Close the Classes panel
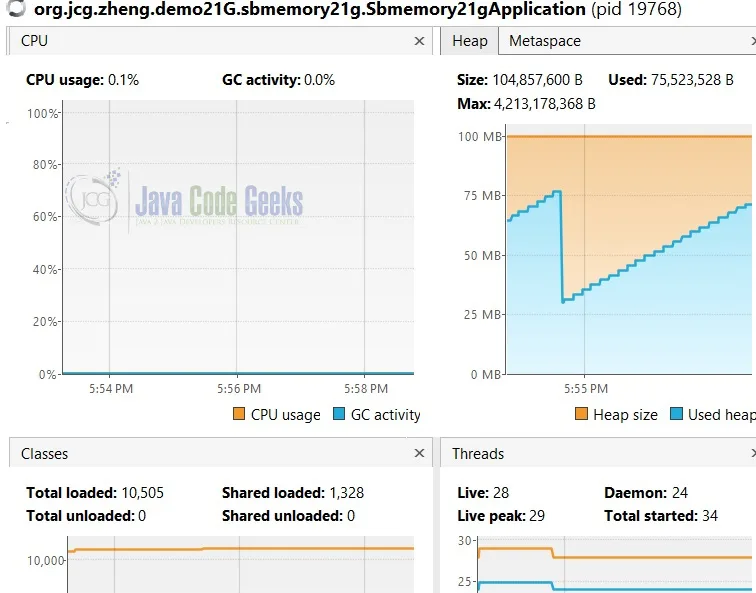756x593 pixels. click(x=419, y=453)
